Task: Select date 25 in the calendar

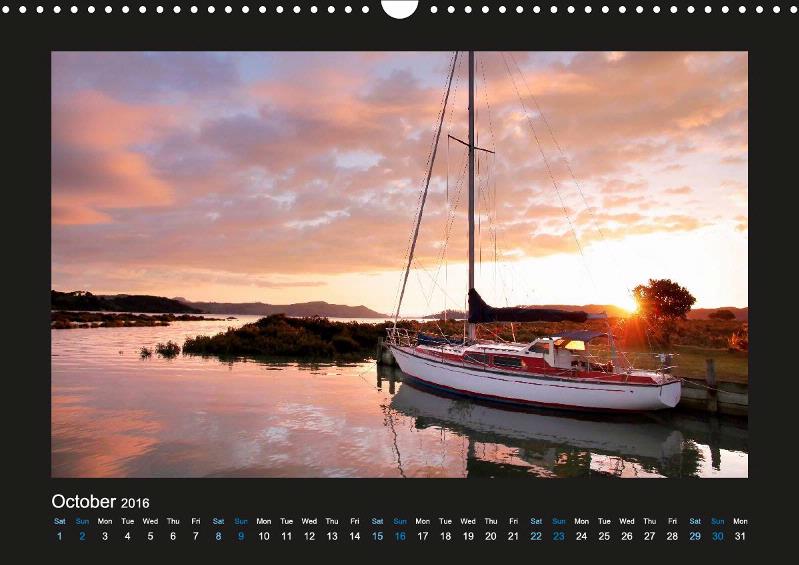Action: [x=604, y=536]
